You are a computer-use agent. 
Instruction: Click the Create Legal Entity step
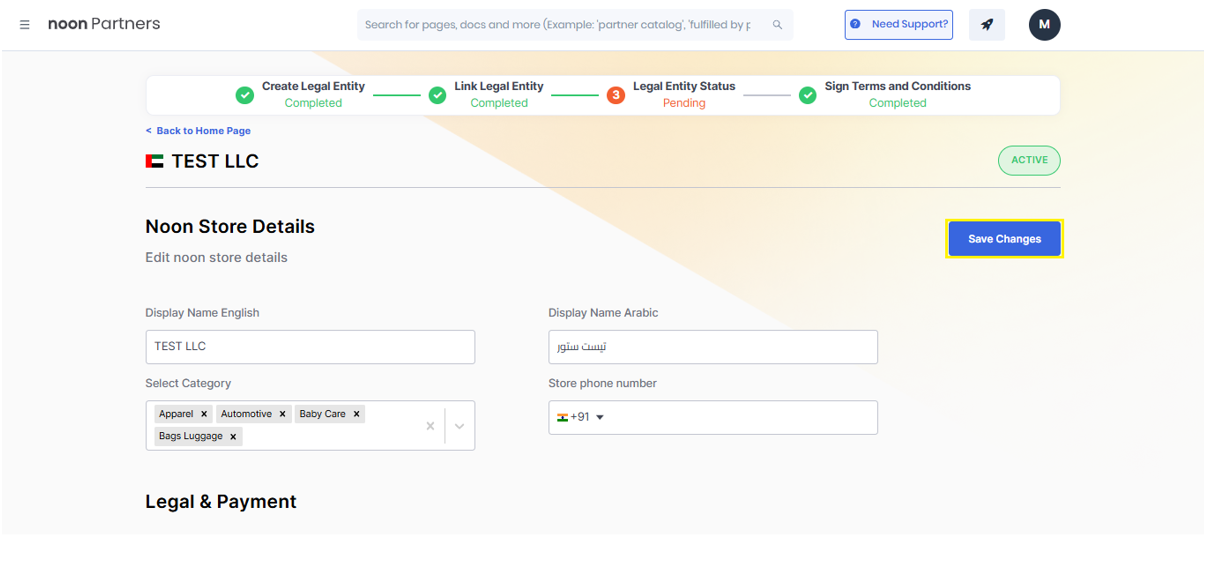pos(300,95)
